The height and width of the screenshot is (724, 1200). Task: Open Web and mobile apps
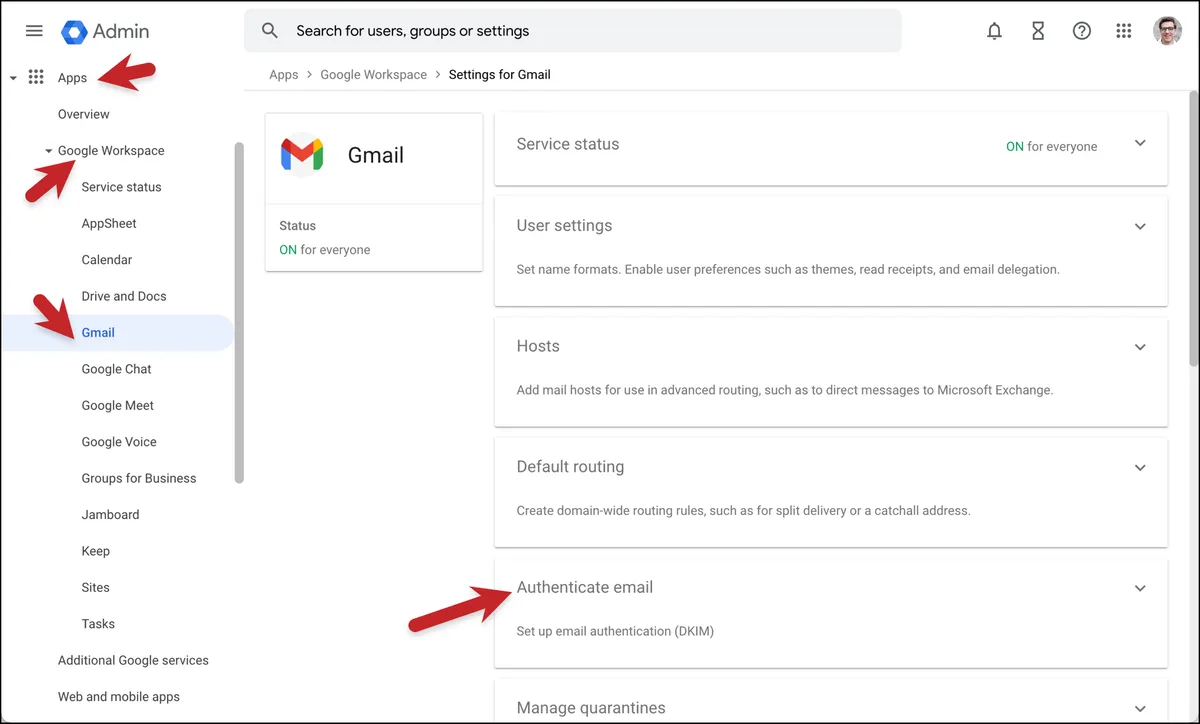119,697
